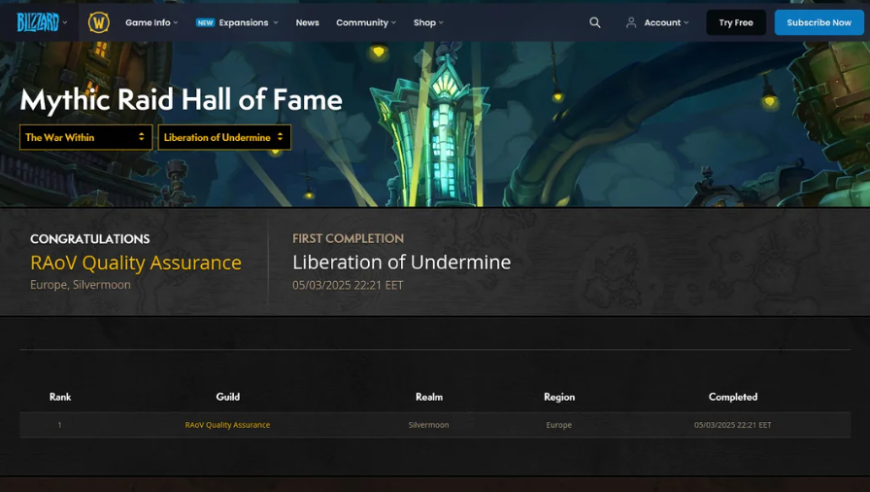This screenshot has height=492, width=870.
Task: Click the Try Free button
Action: pyautogui.click(x=736, y=23)
